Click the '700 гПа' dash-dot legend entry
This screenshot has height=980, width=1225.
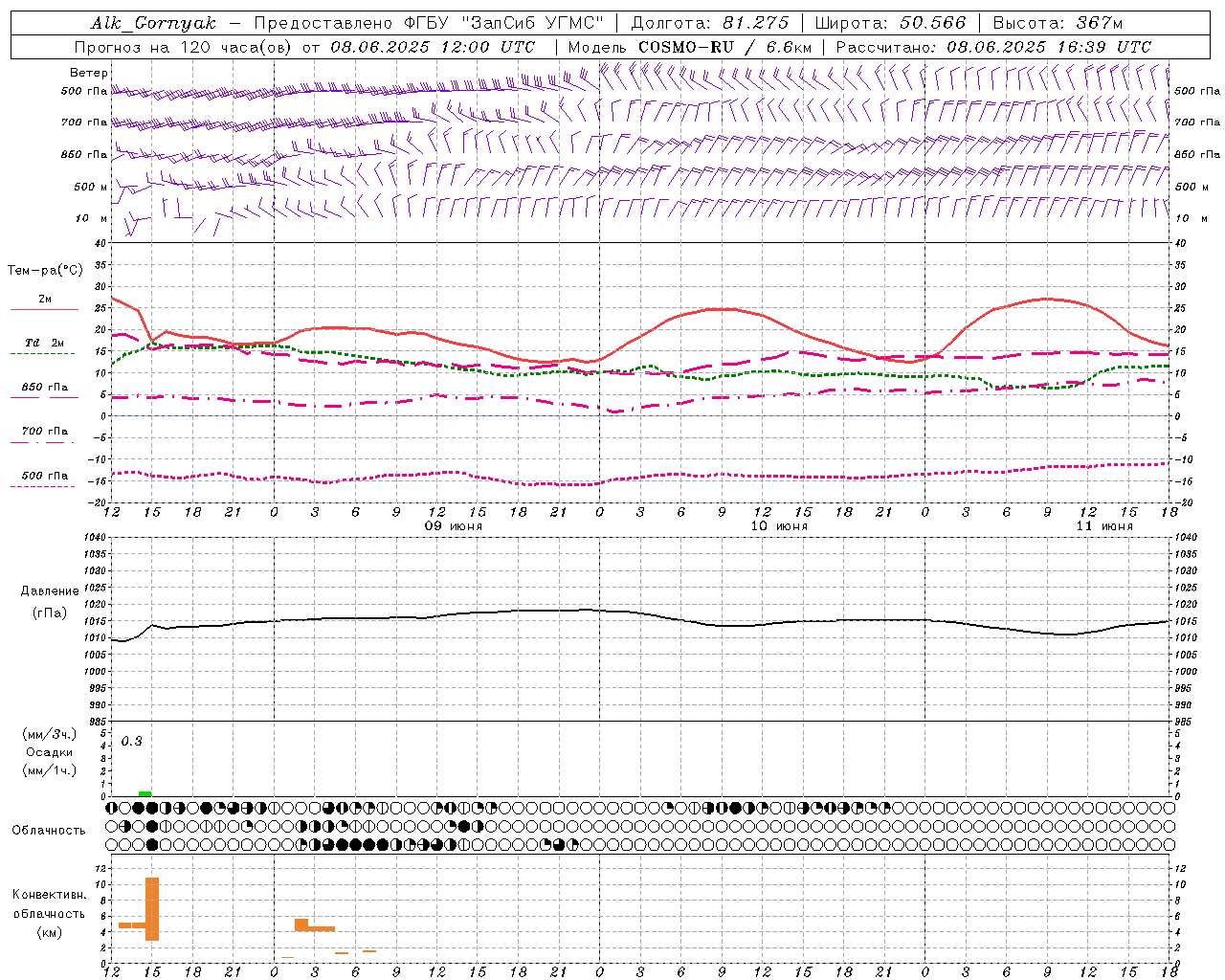point(44,432)
